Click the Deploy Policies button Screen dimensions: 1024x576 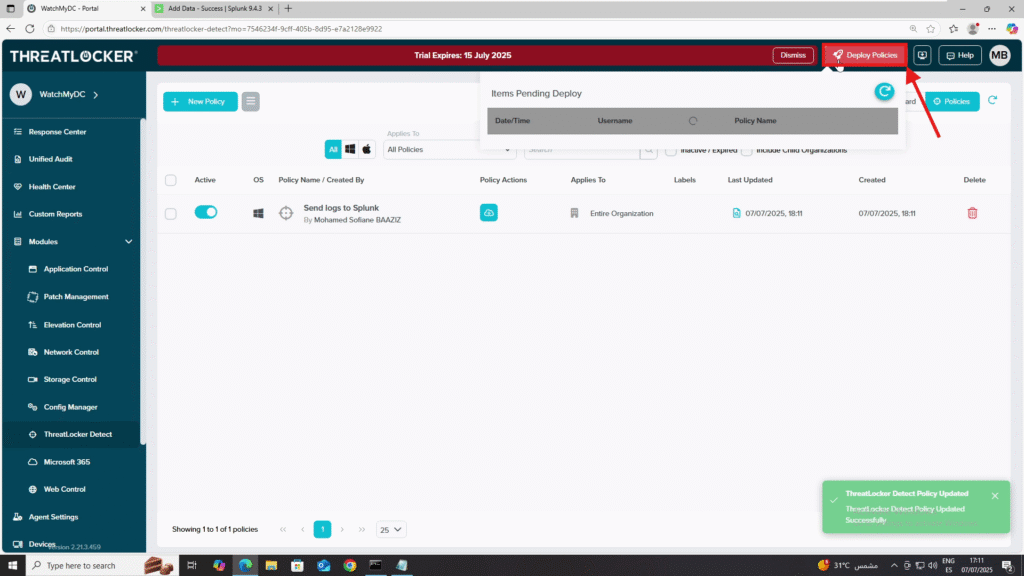click(x=865, y=56)
